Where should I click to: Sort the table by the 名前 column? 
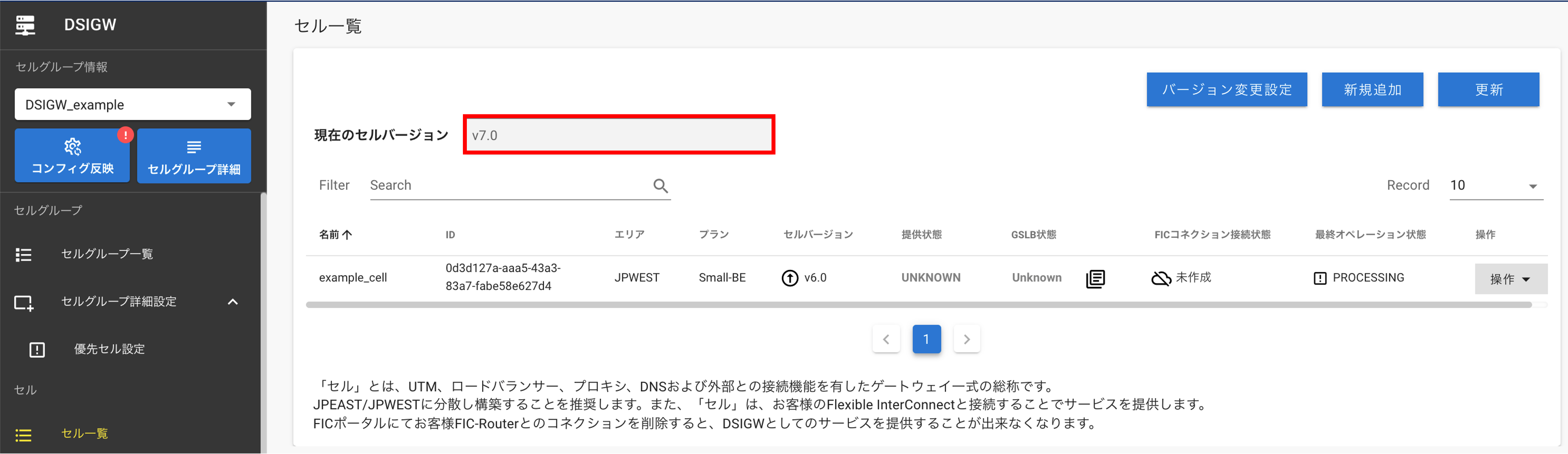[x=335, y=234]
